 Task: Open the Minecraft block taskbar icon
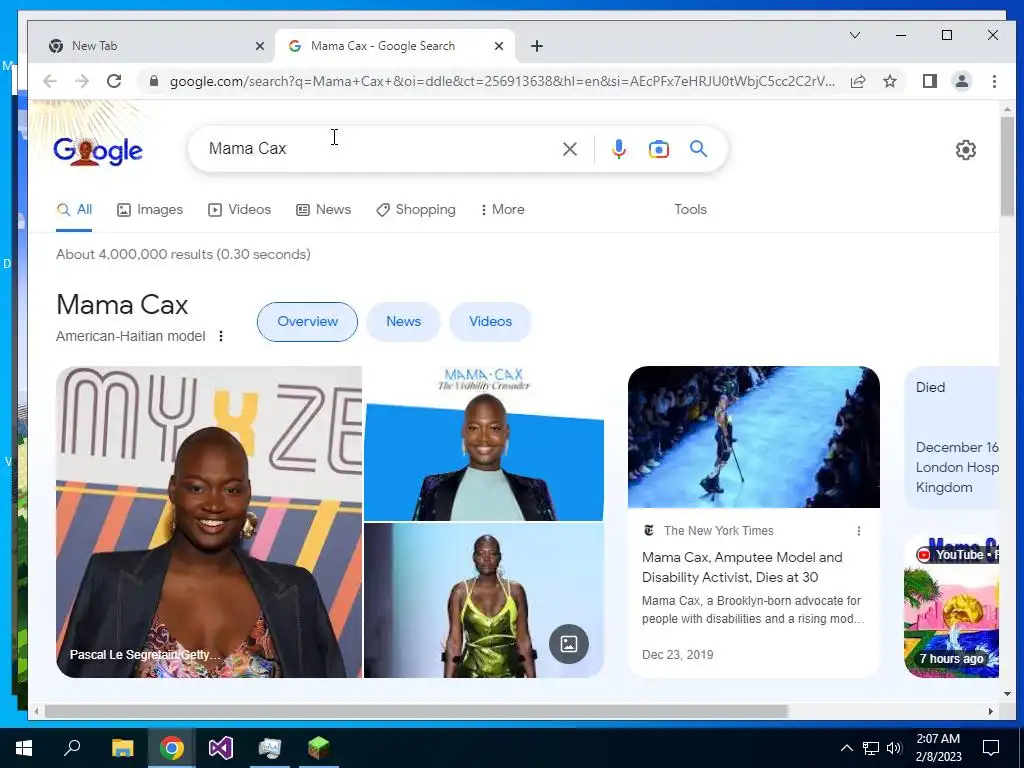pyautogui.click(x=319, y=748)
